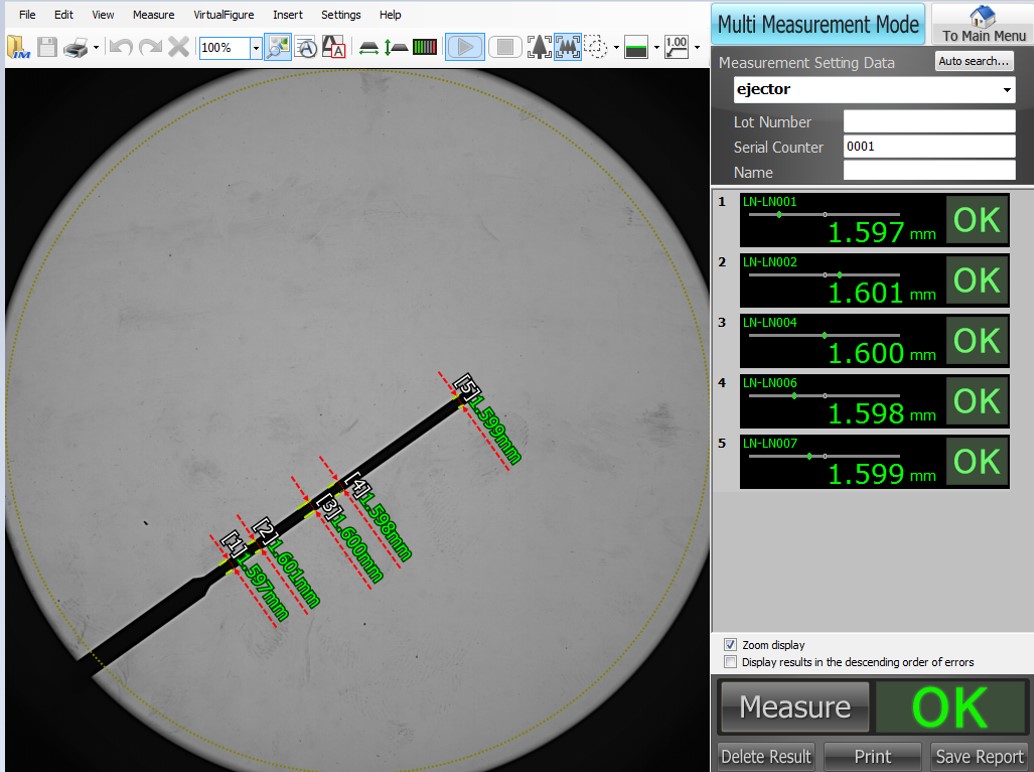Click the Save Report button
The image size is (1034, 772).
pos(979,757)
